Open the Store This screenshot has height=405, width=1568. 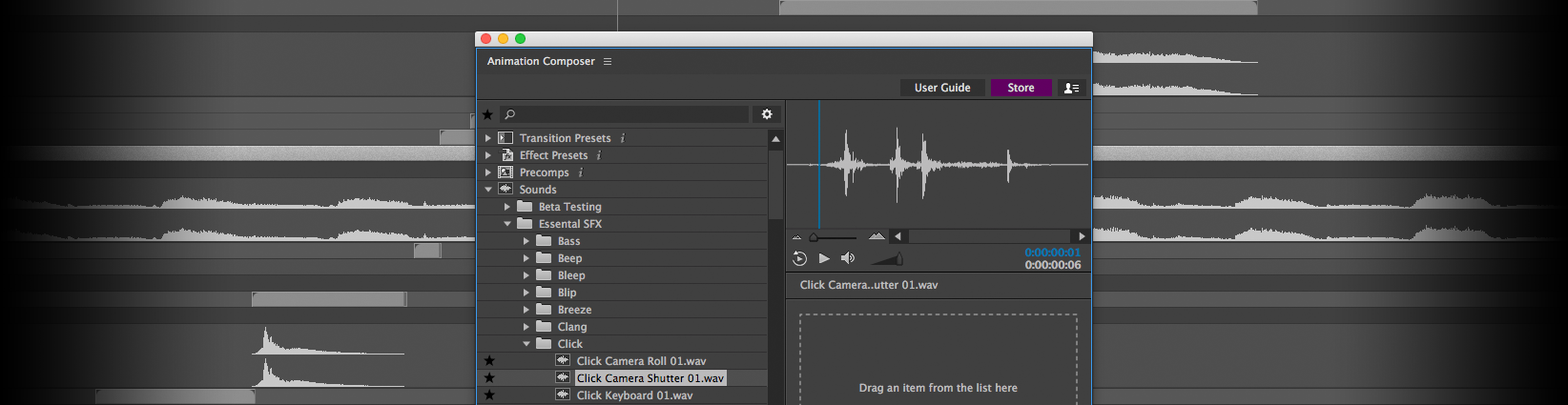[x=1021, y=88]
